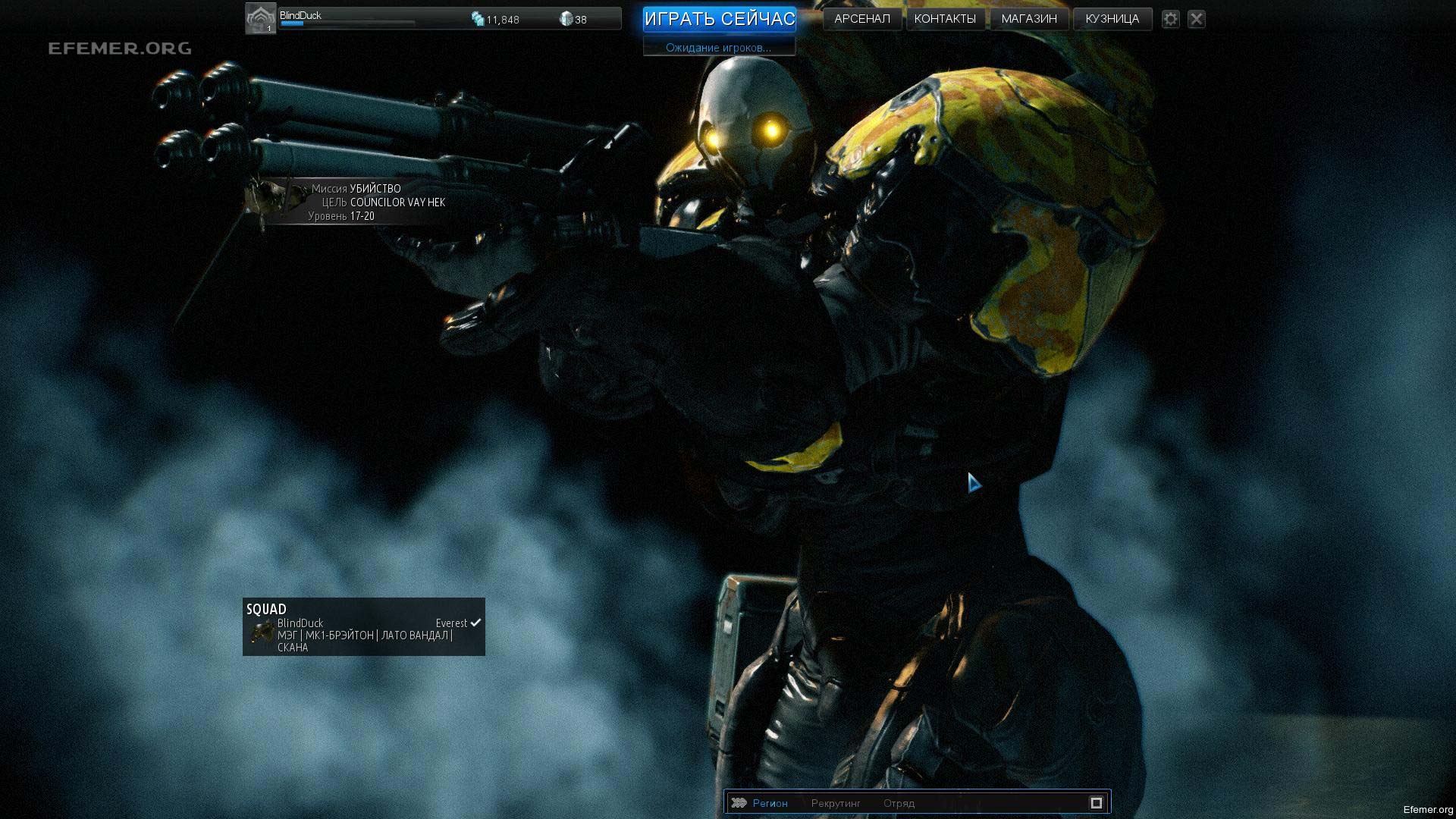This screenshot has height=819, width=1456.
Task: Close the lobby with the X button
Action: click(x=1197, y=19)
